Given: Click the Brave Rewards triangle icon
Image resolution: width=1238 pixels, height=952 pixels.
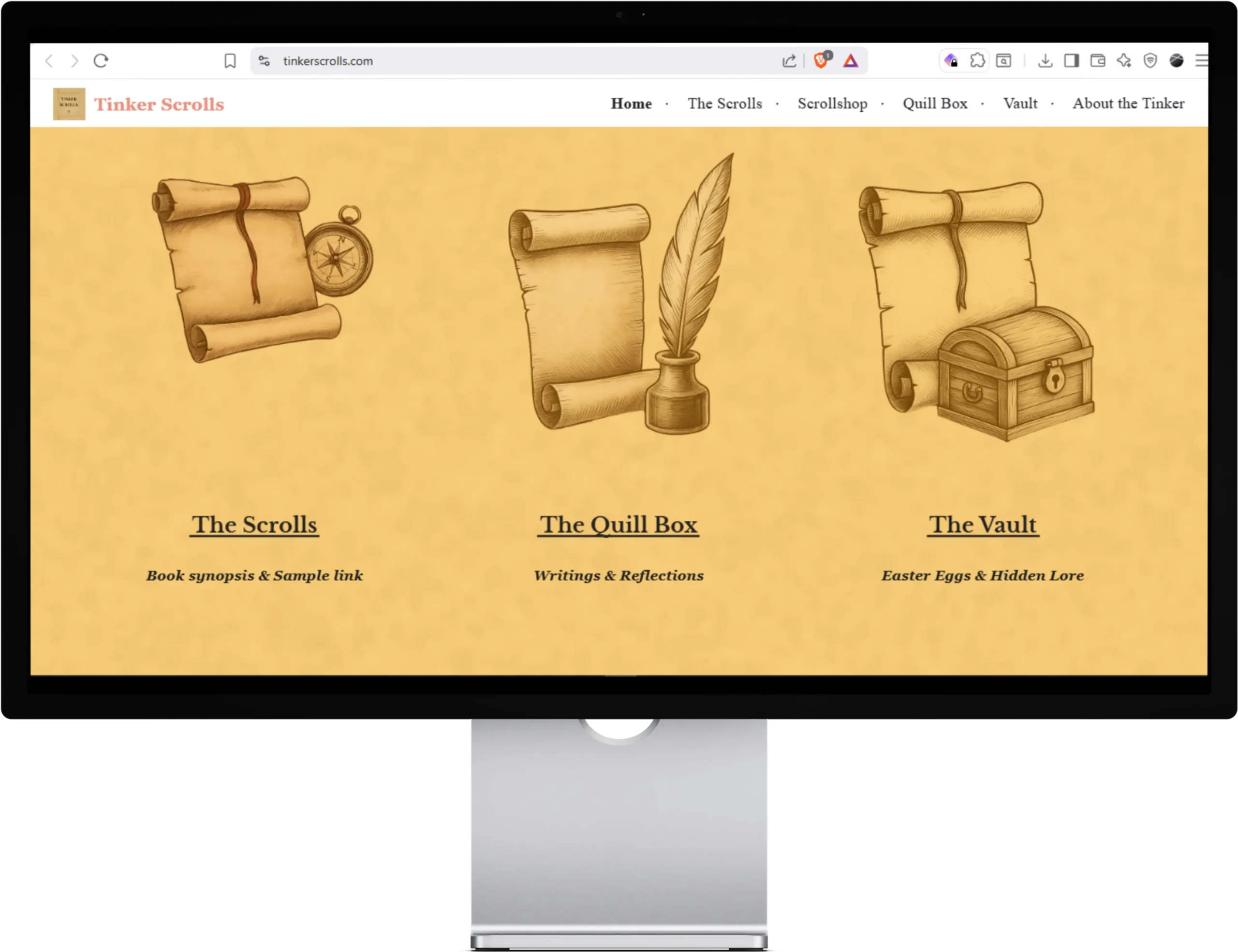Looking at the screenshot, I should click(x=850, y=60).
